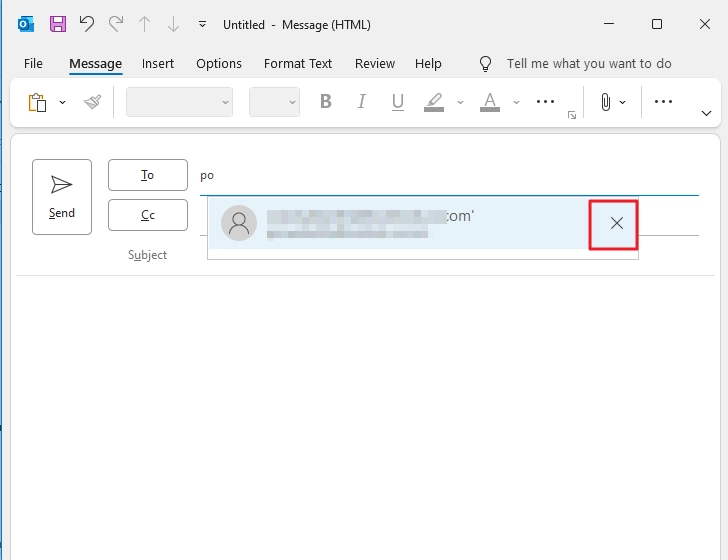Click the Paste clipboard icon

[x=38, y=102]
